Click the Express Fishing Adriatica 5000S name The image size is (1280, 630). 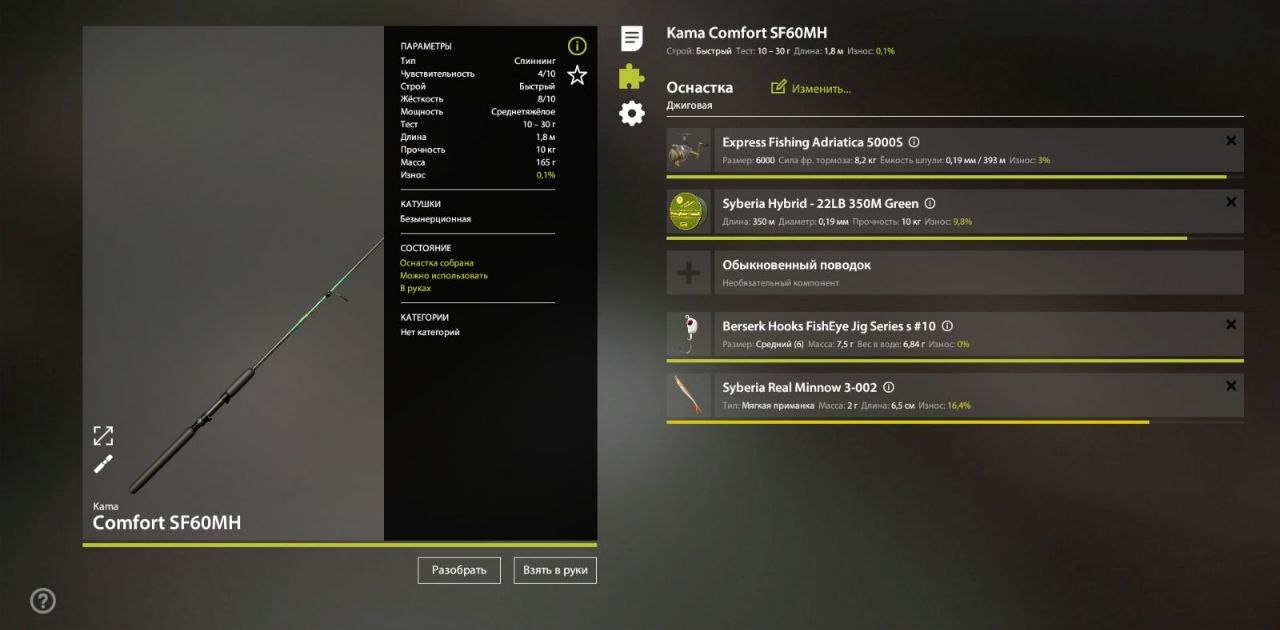812,143
